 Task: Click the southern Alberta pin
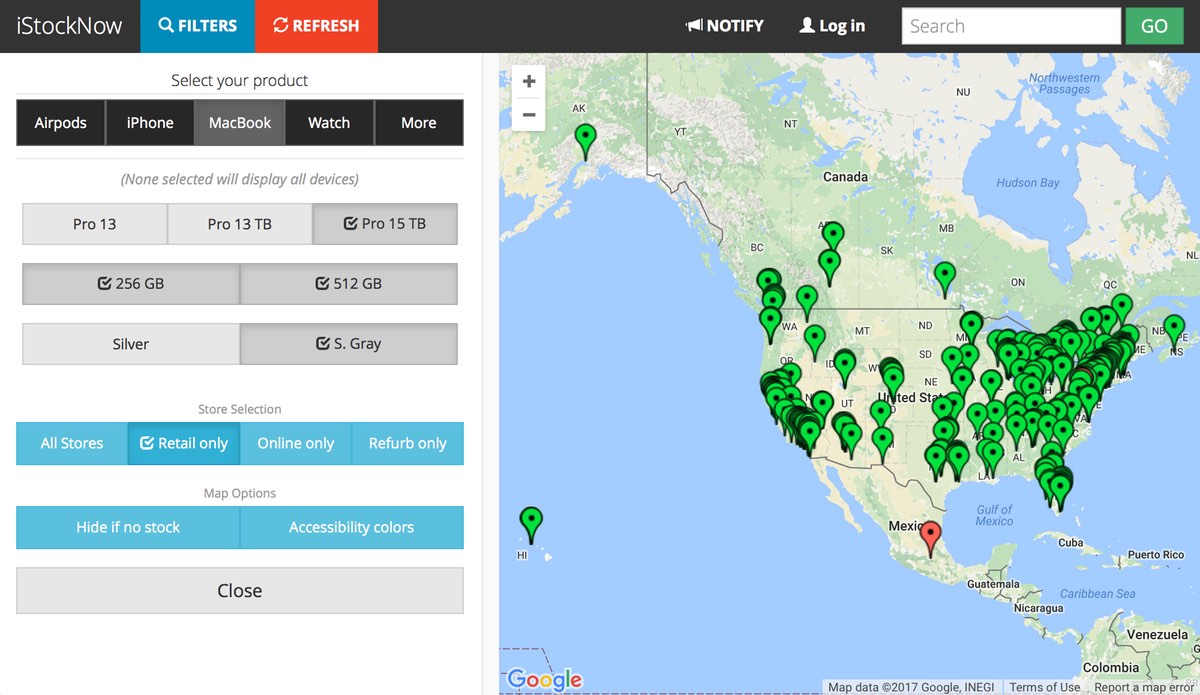coord(829,267)
